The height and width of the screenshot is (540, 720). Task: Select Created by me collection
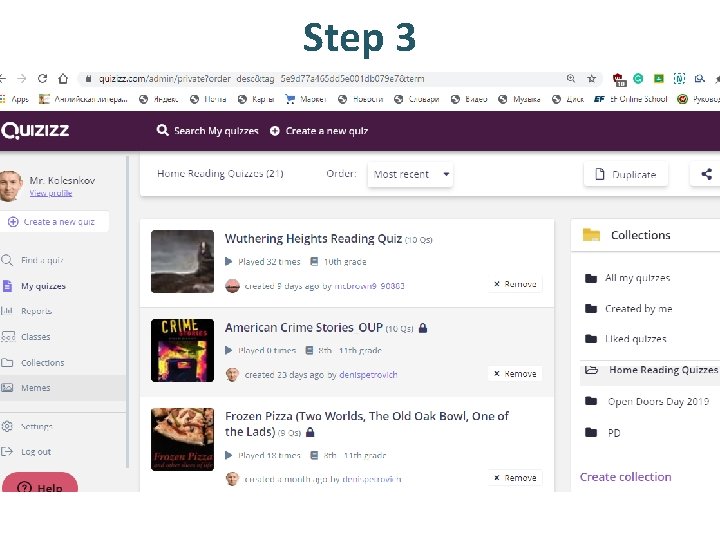click(629, 309)
